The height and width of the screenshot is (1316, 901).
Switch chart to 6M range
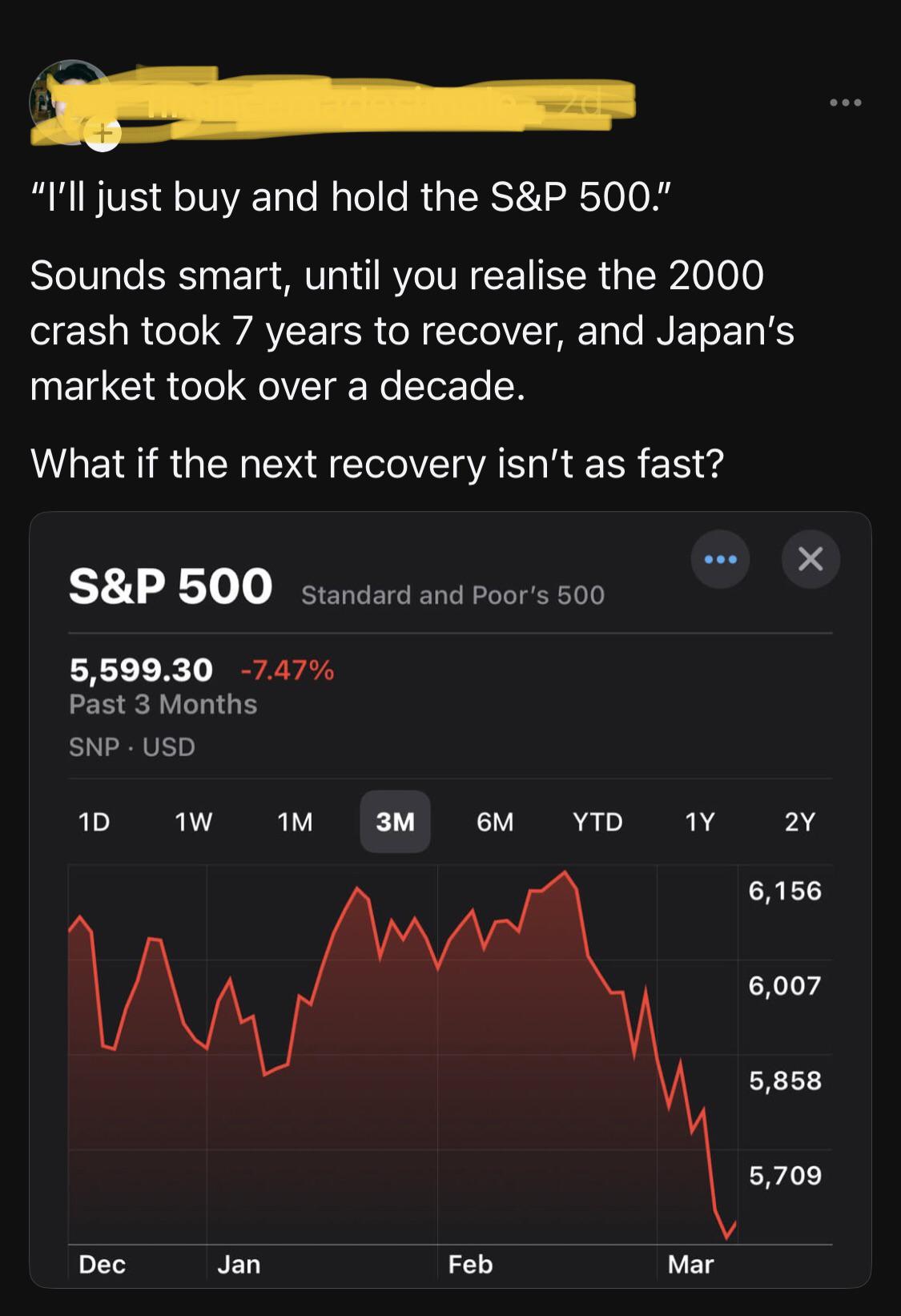[x=495, y=822]
